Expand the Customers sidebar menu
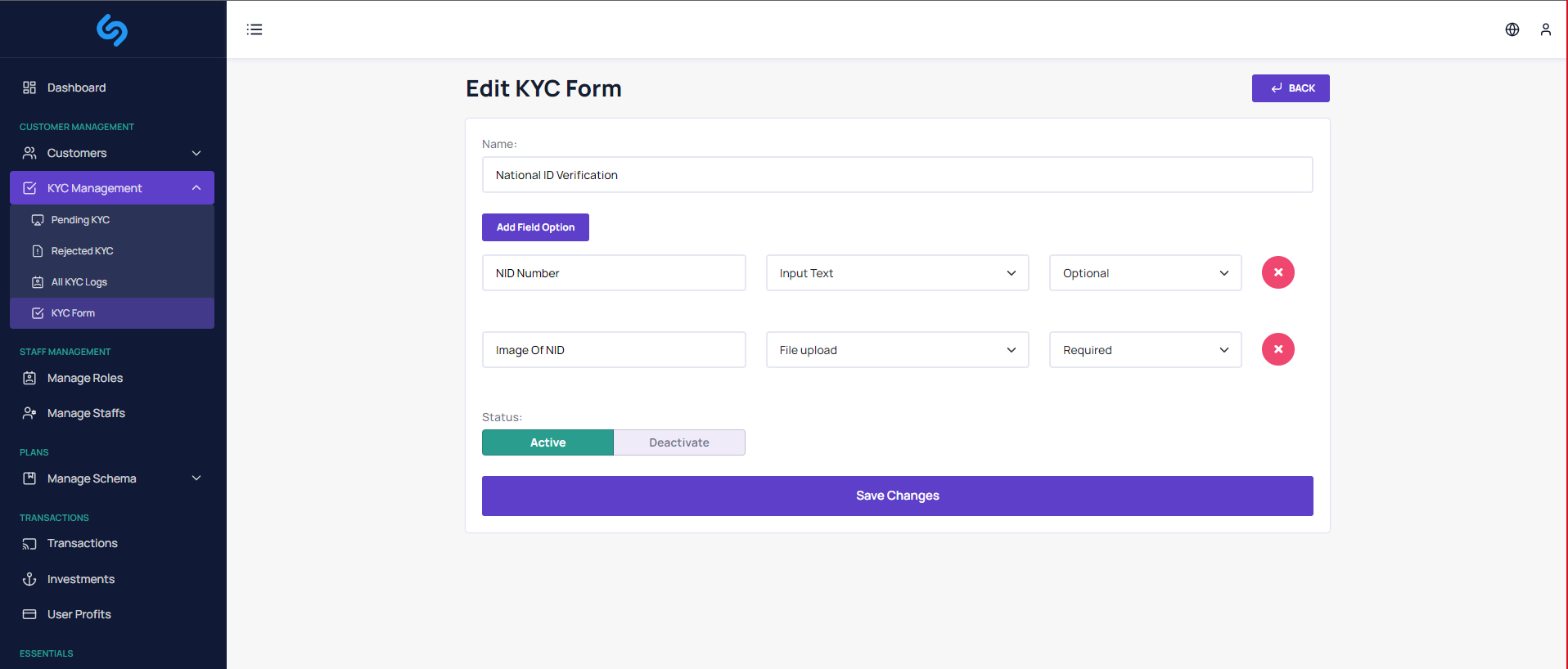Image resolution: width=1568 pixels, height=669 pixels. point(112,153)
